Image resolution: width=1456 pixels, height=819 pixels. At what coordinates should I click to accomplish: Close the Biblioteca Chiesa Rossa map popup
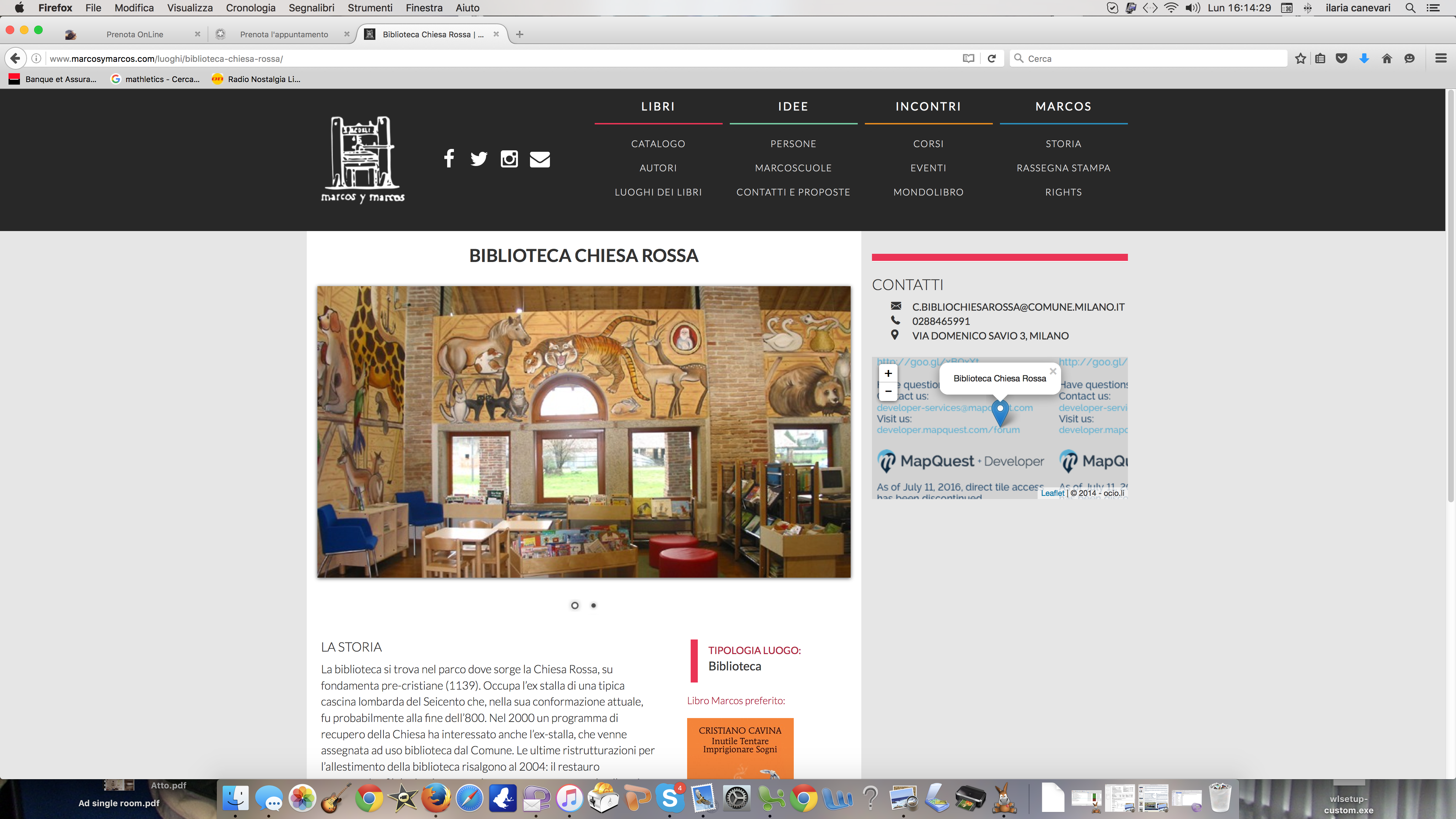click(1053, 371)
